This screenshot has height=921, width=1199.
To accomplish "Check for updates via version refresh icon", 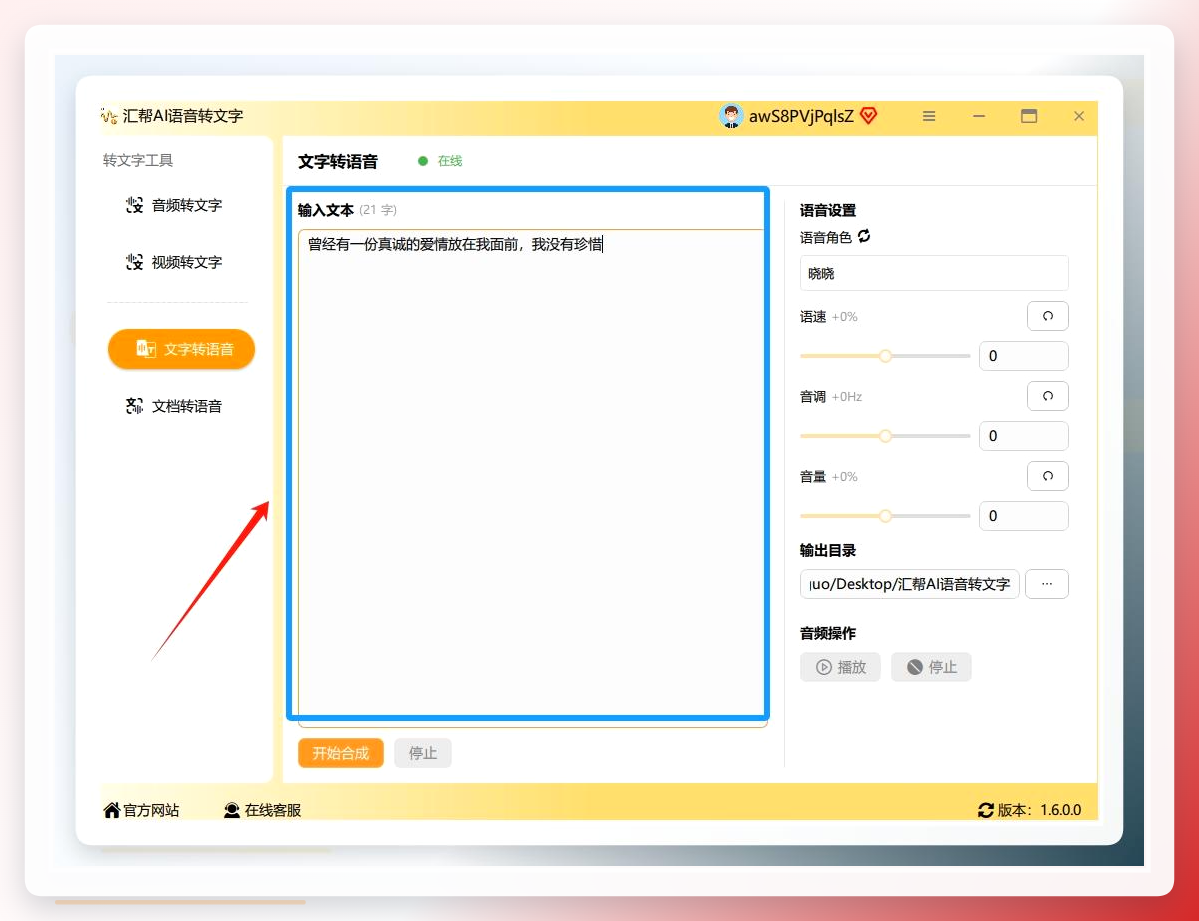I will click(986, 810).
